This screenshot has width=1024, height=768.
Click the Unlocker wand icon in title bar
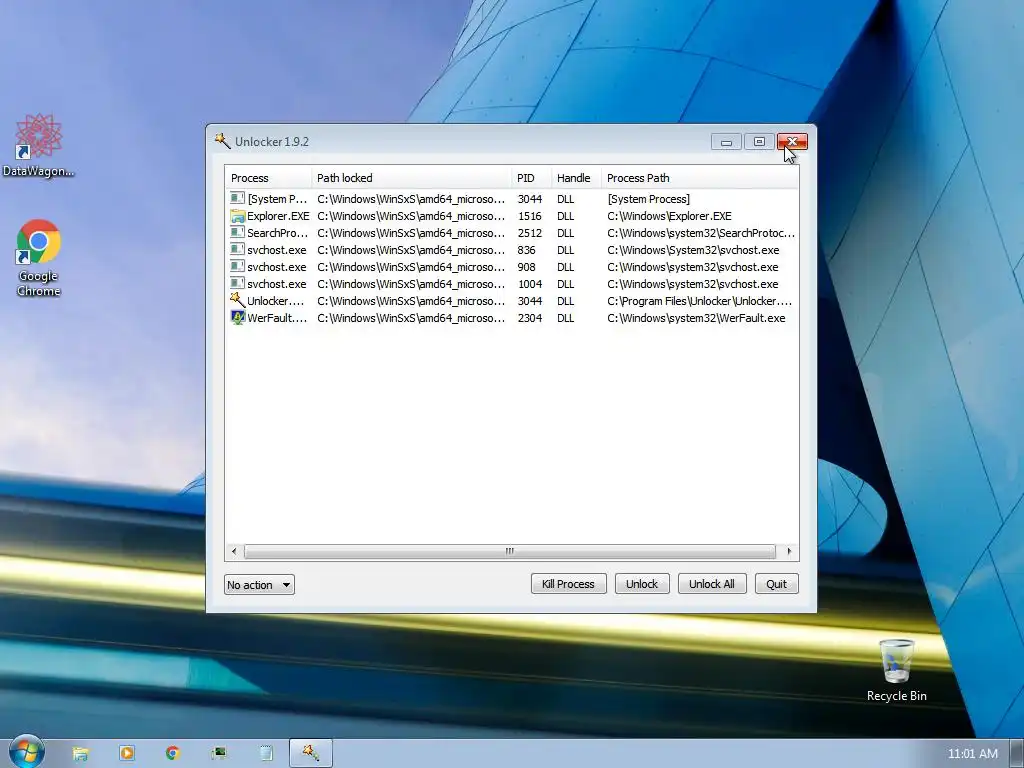(223, 140)
